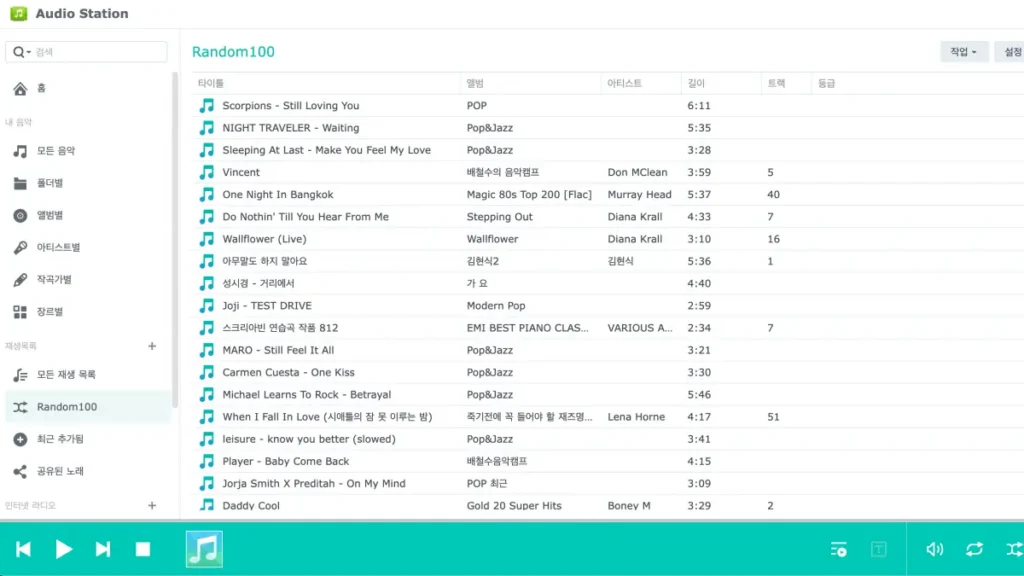Image resolution: width=1024 pixels, height=576 pixels.
Task: Click the Random100 playlist heading
Action: [x=233, y=52]
